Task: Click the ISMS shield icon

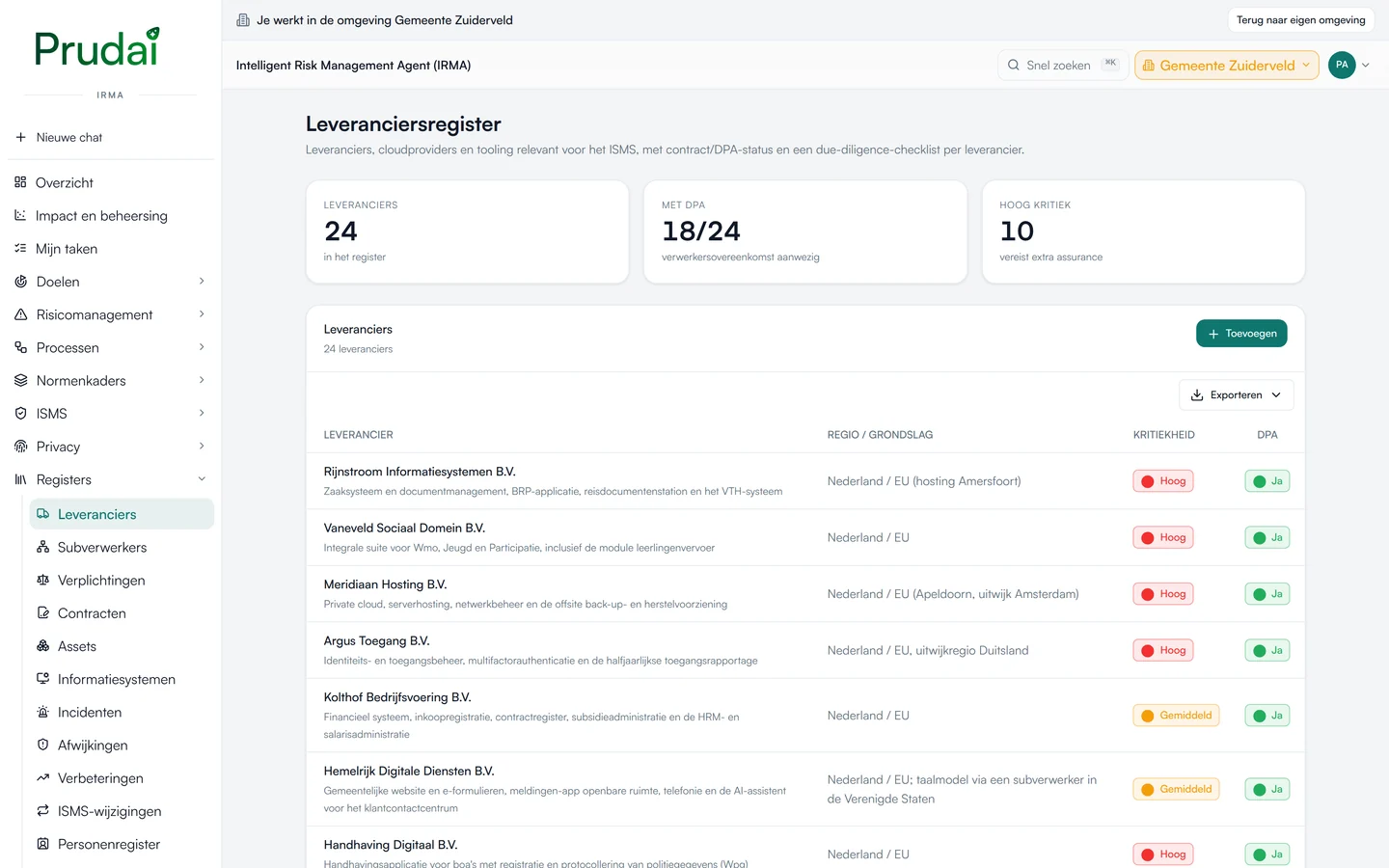Action: [20, 413]
